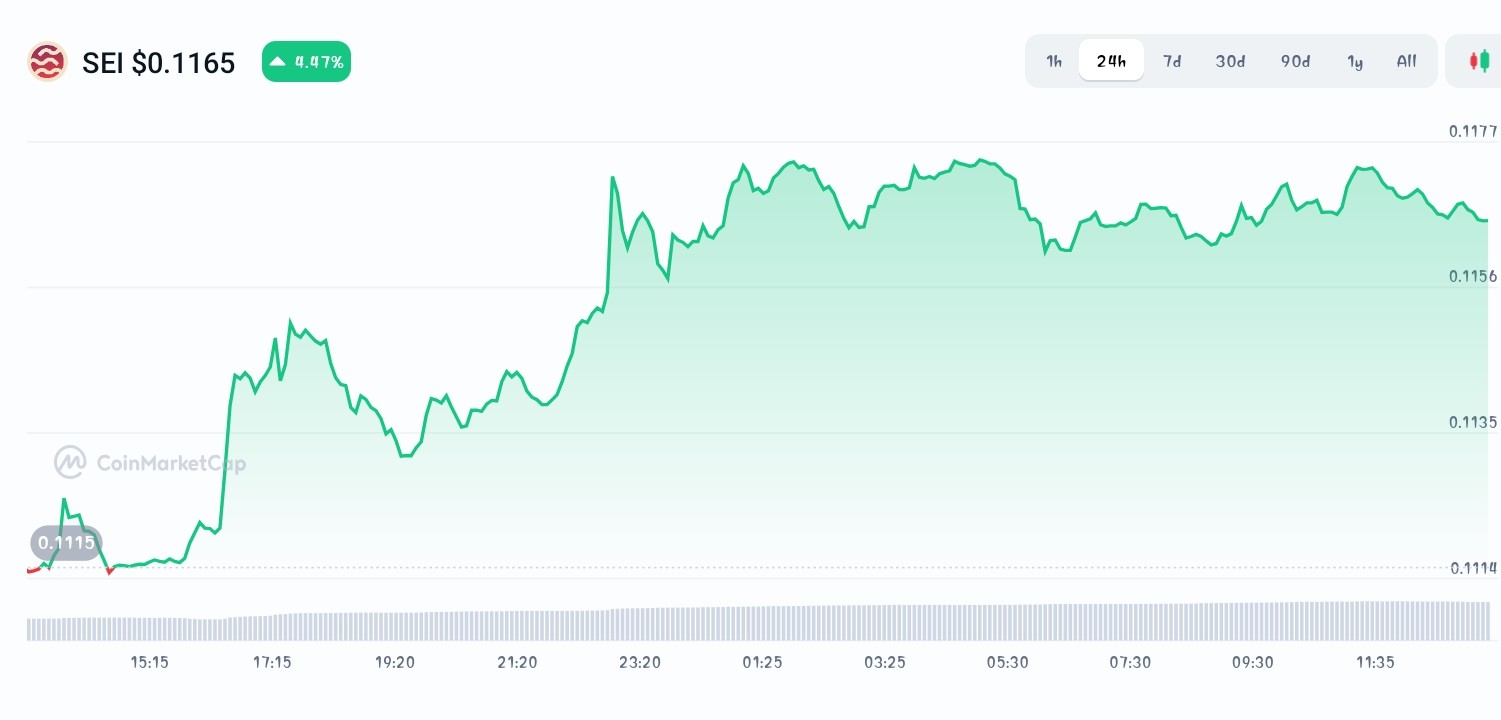Screen dimensions: 1501x720
Task: Click the 23:20 time axis label
Action: (x=640, y=662)
